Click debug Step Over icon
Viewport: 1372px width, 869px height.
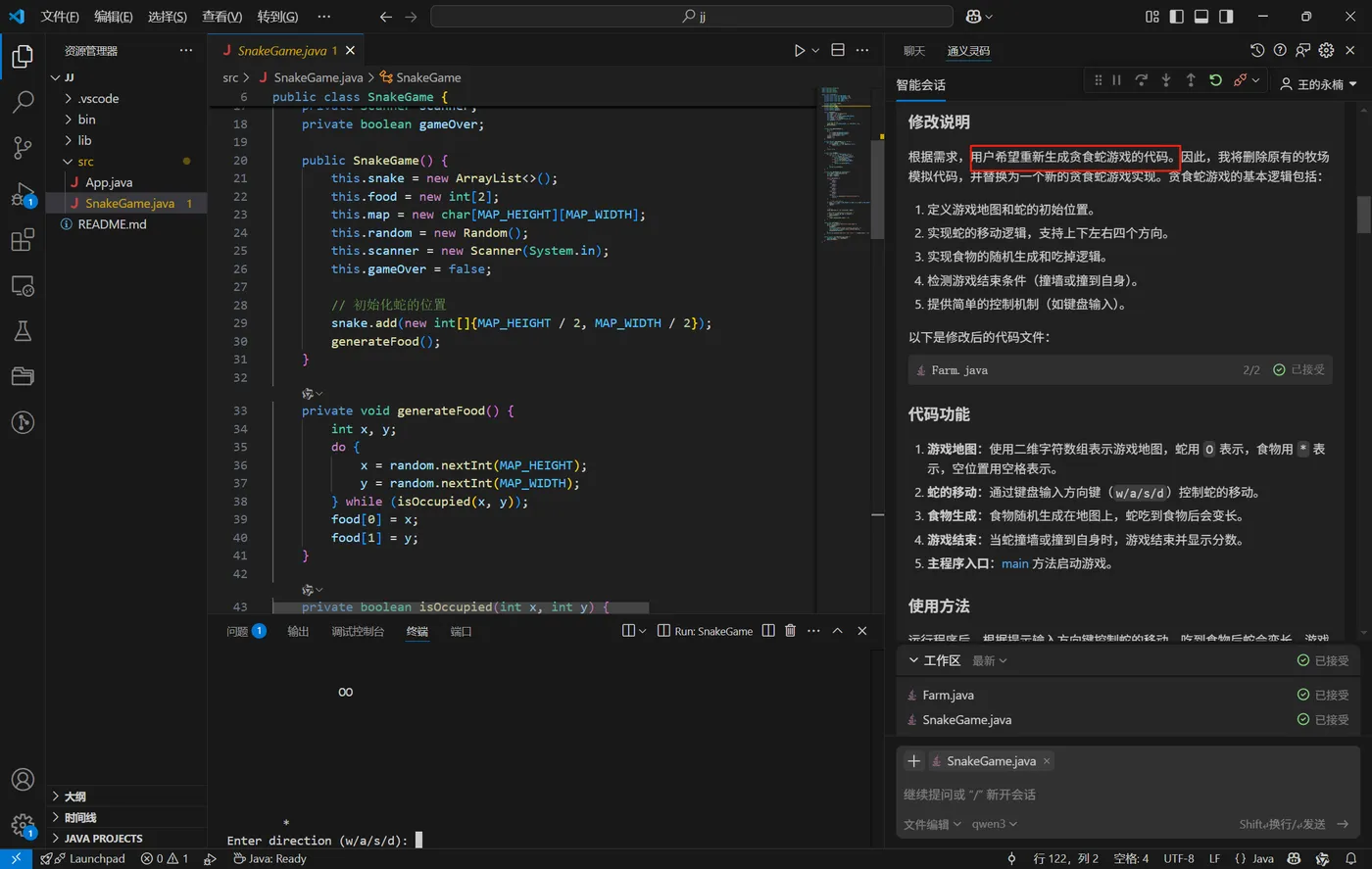(x=1141, y=80)
